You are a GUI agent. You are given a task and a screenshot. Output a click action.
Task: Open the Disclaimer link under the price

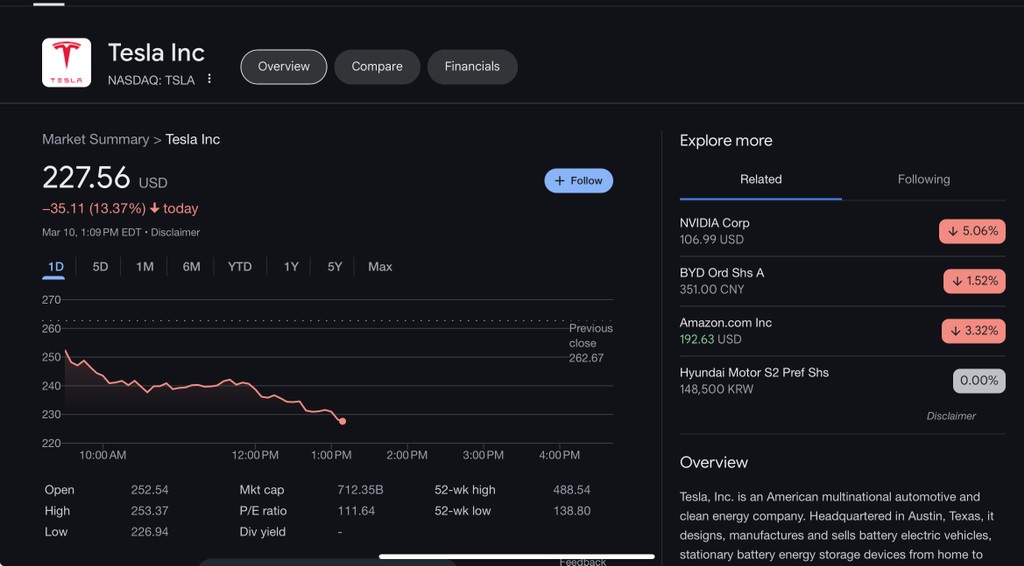pyautogui.click(x=175, y=232)
